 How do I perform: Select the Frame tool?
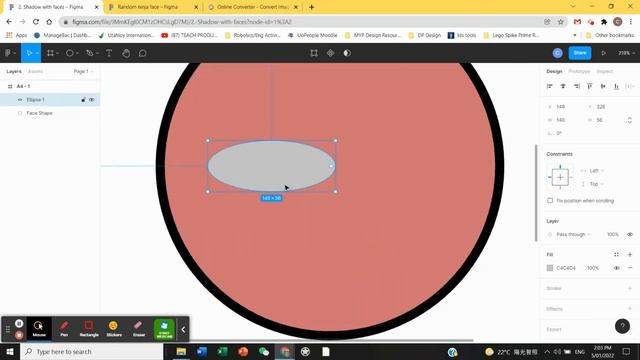pos(50,53)
